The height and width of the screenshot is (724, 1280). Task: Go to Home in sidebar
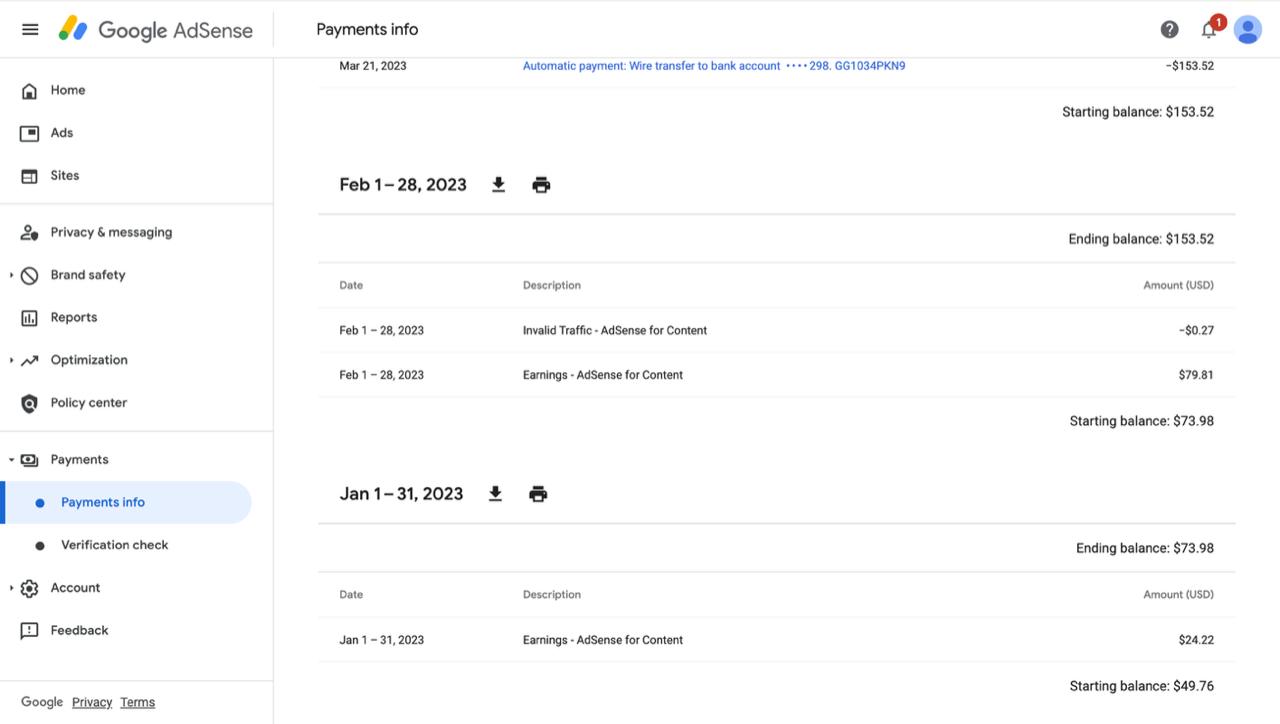(68, 90)
